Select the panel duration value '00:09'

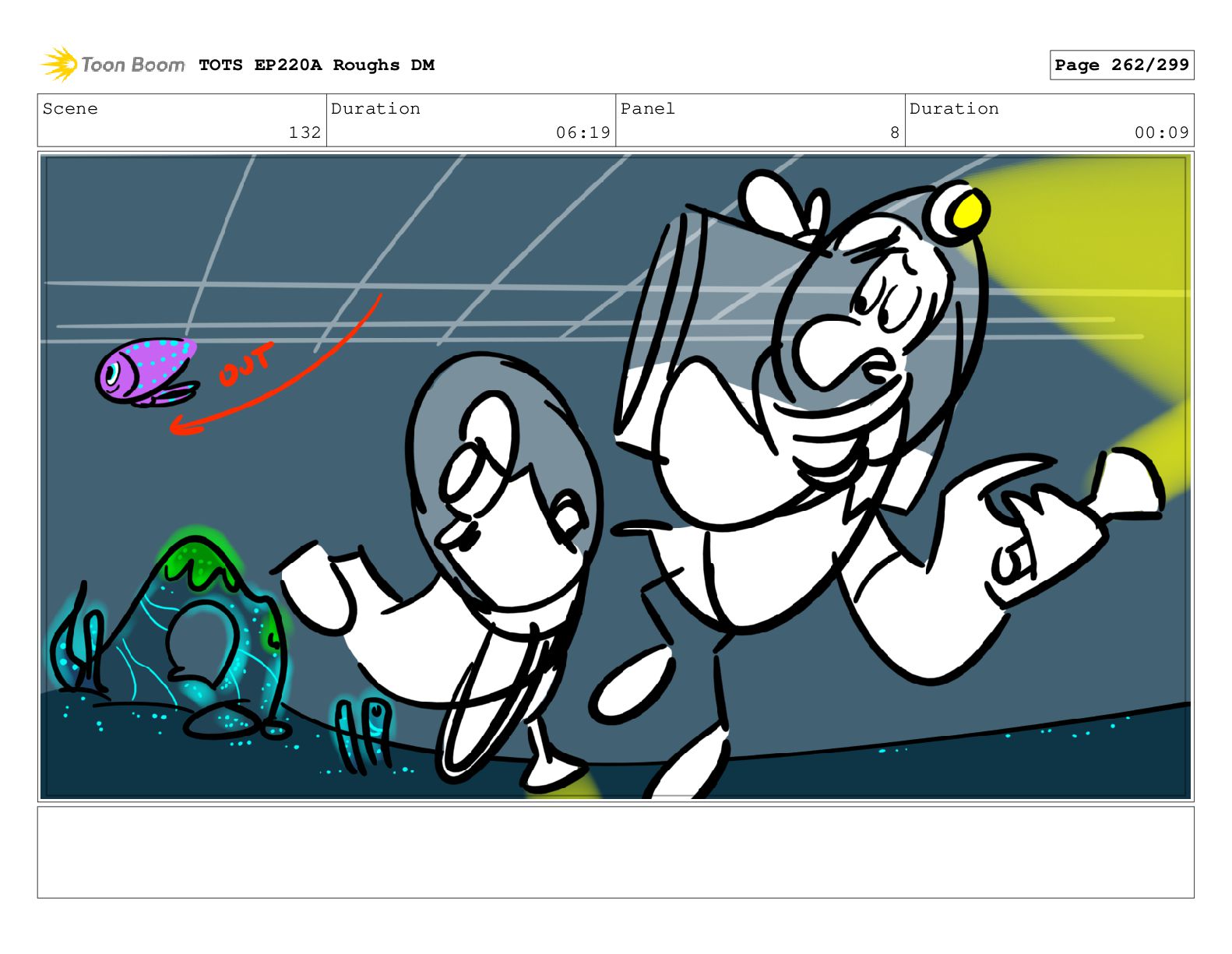click(1161, 132)
